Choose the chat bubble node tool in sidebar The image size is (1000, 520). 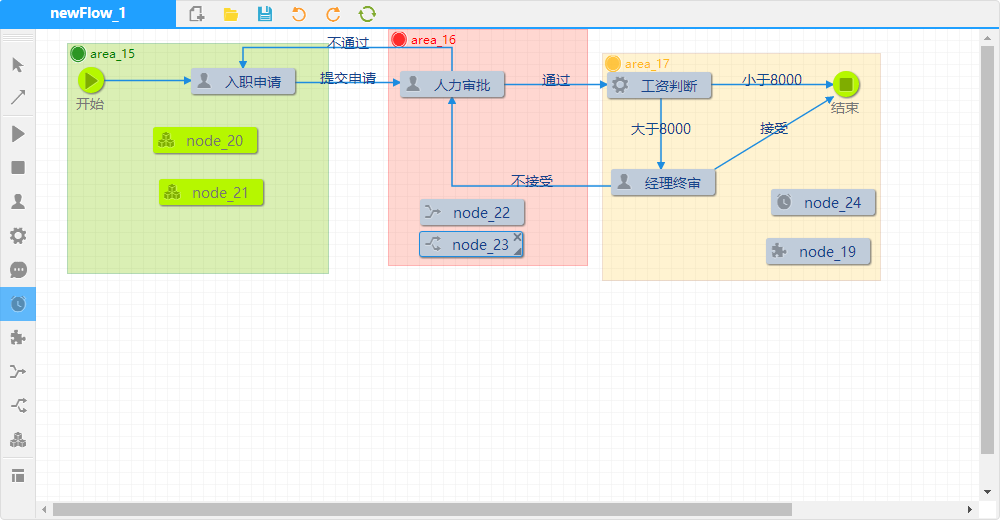(x=18, y=270)
